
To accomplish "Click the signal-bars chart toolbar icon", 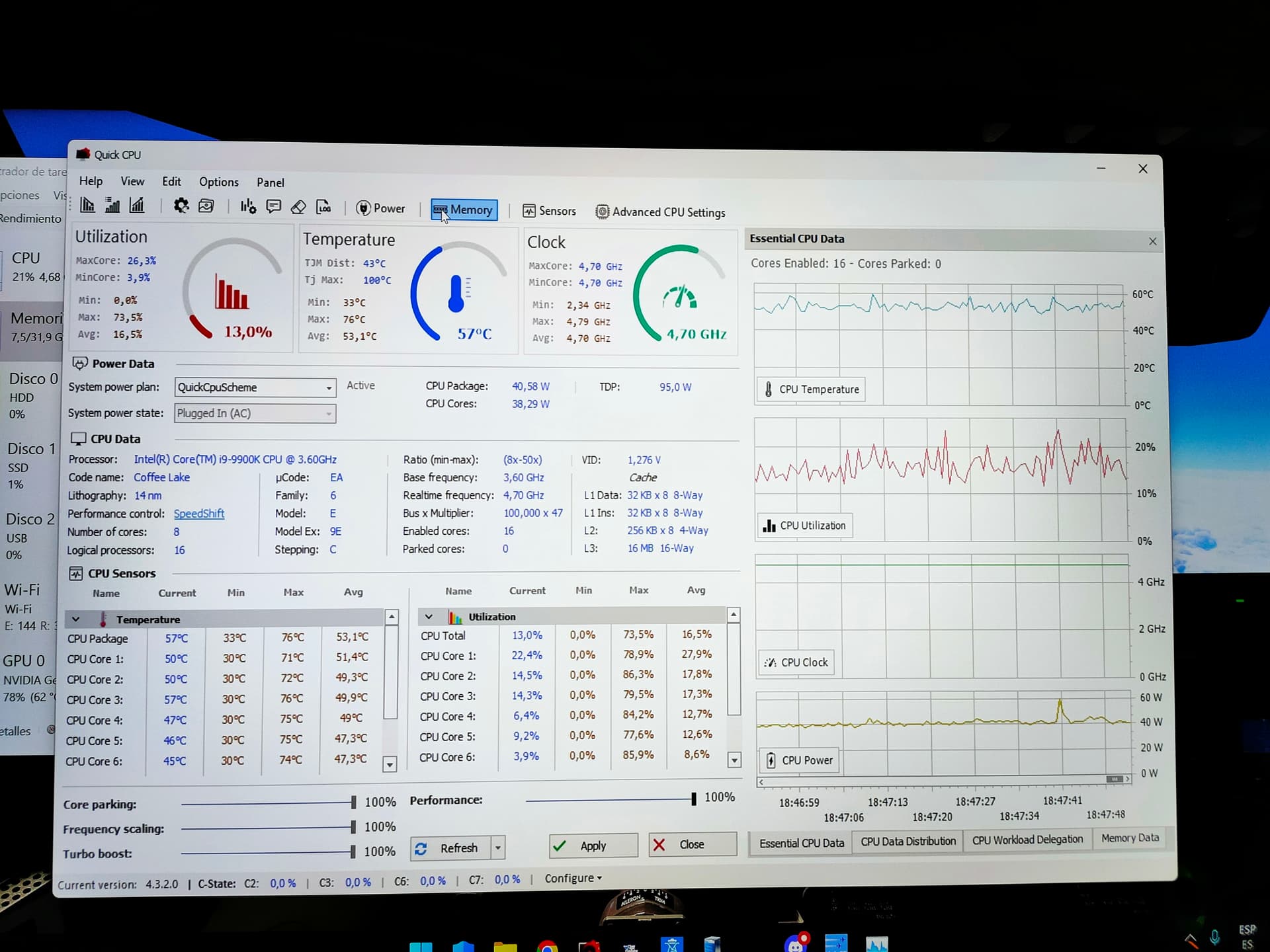I will point(112,206).
